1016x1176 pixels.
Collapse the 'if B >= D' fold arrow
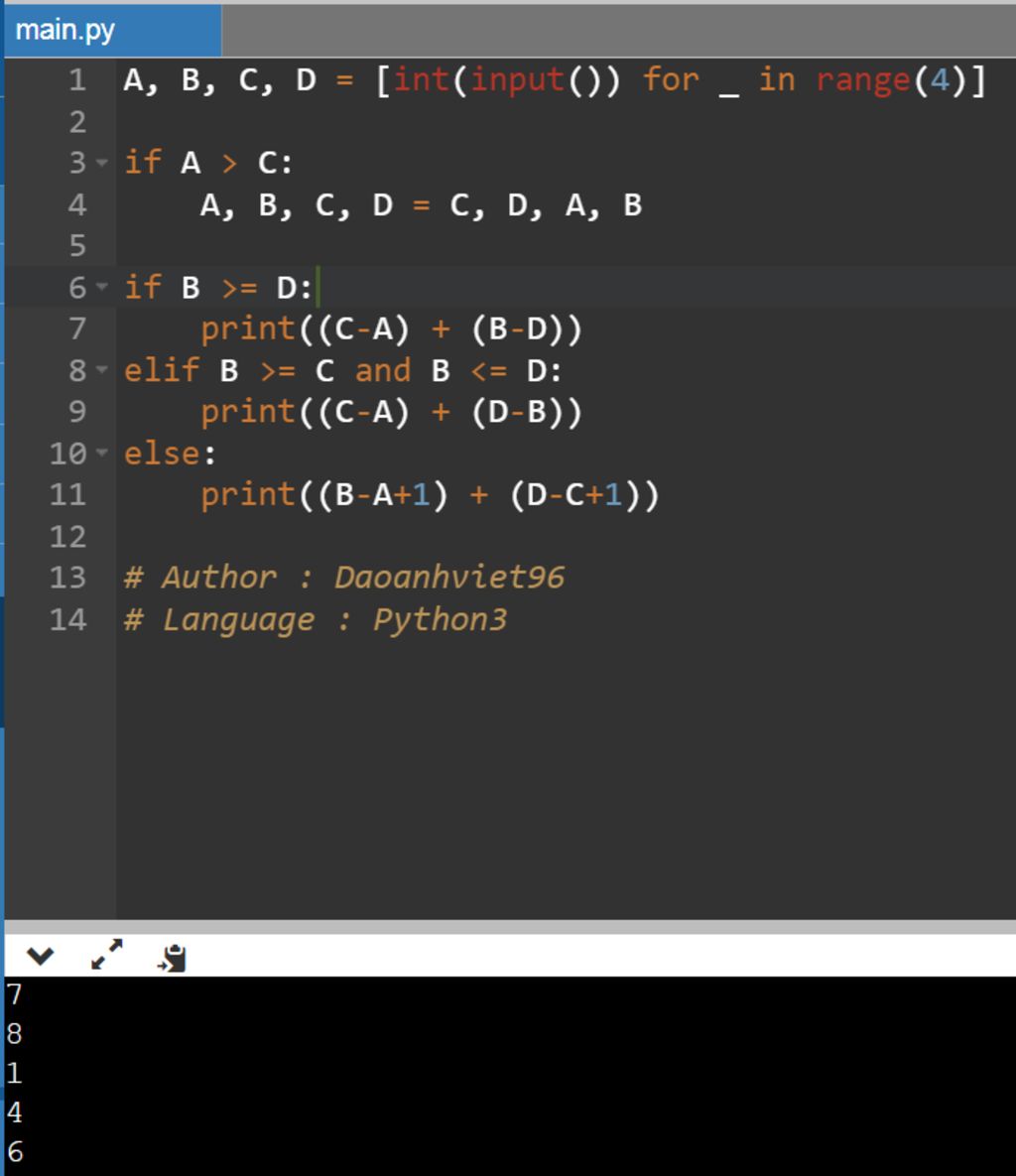click(102, 287)
